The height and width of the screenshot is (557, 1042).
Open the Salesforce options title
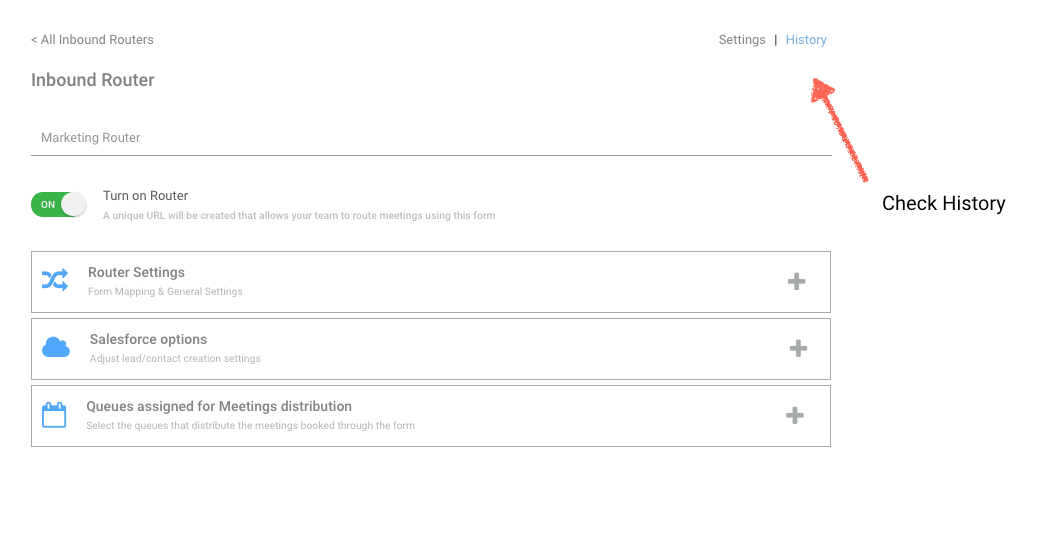[x=148, y=340]
